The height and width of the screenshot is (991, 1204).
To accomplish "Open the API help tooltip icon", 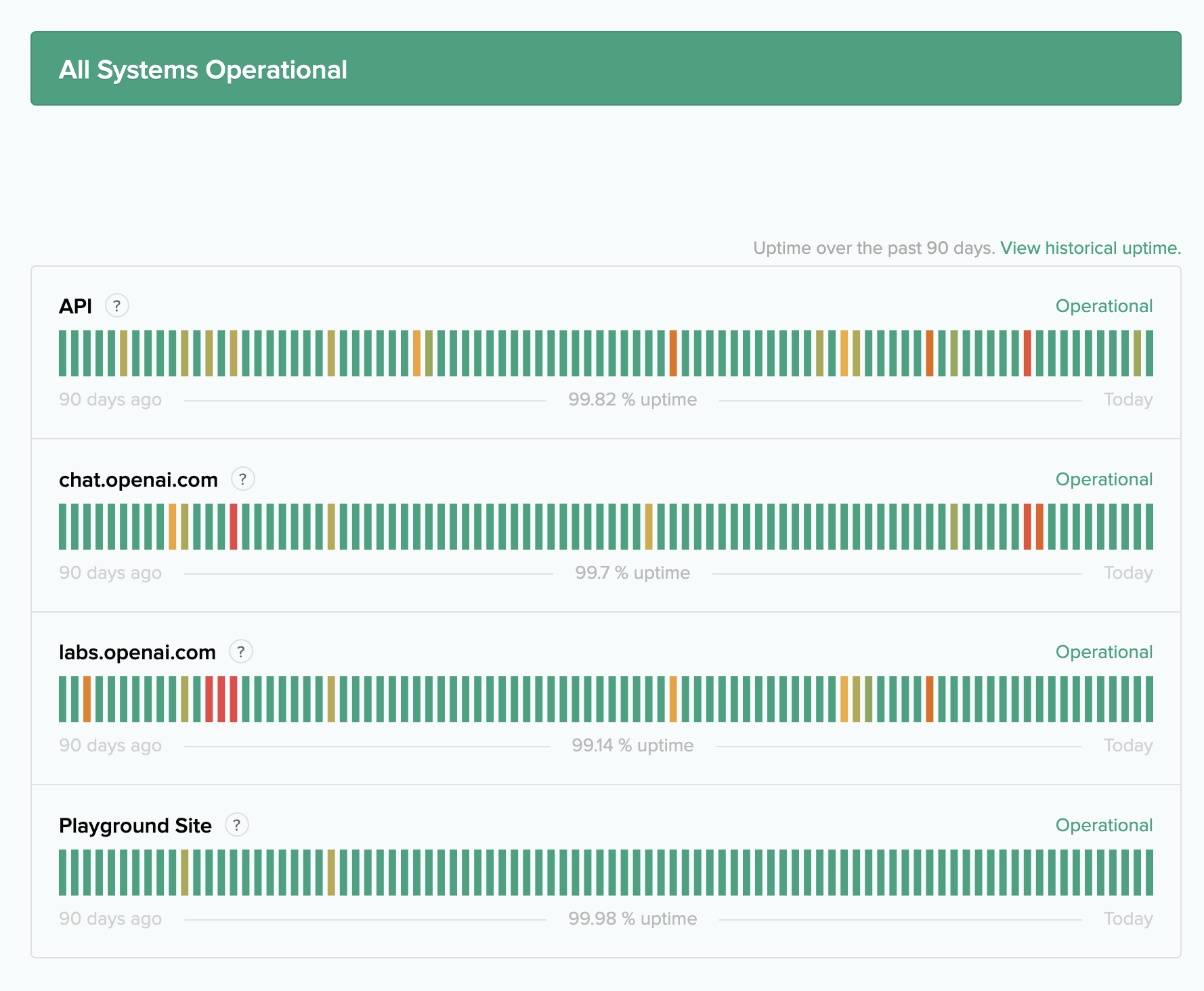I will tap(116, 305).
